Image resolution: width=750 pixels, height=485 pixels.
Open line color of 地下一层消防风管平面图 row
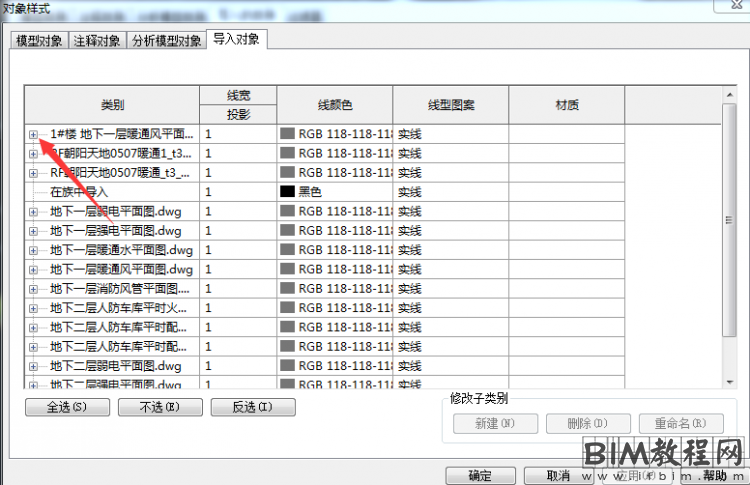point(335,288)
